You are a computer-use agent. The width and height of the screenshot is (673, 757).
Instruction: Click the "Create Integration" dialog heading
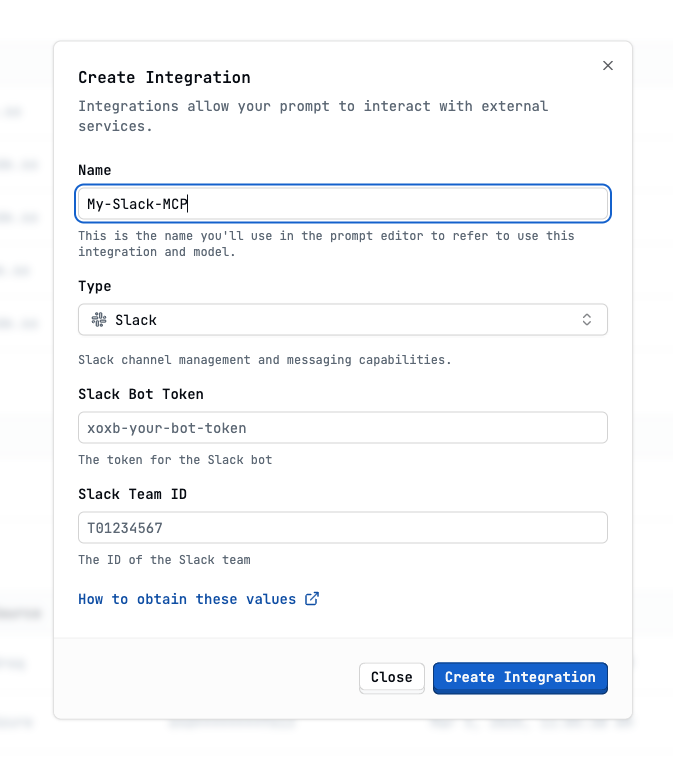pyautogui.click(x=164, y=77)
